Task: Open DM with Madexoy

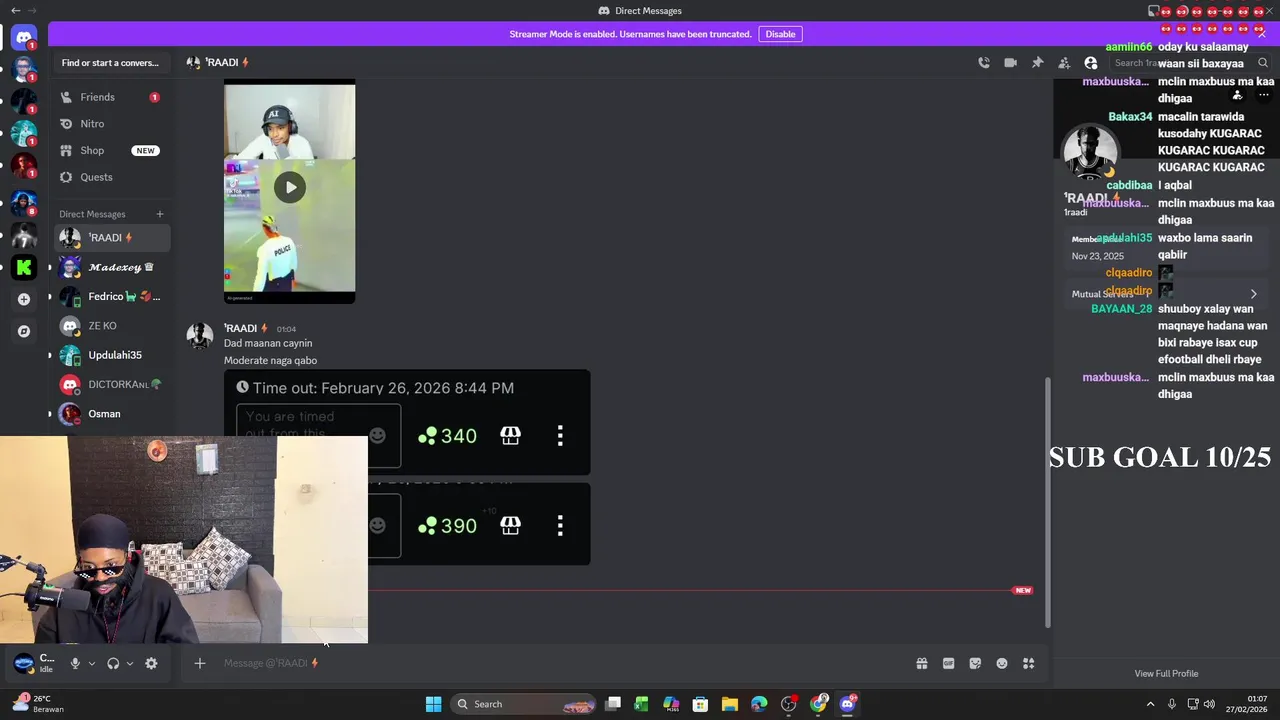Action: pos(111,267)
